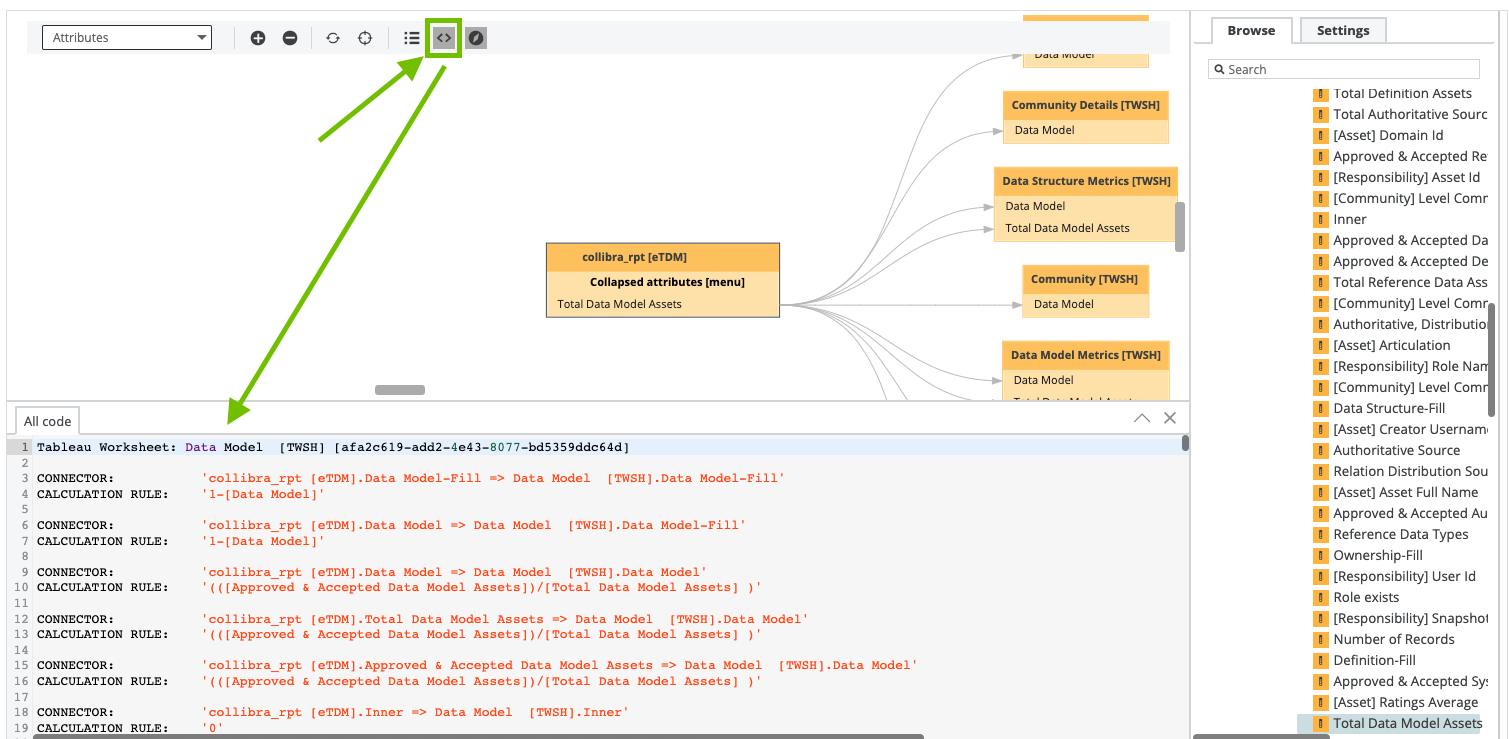Viewport: 1509px width, 739px height.
Task: Expand Collapsed attributes menu on collibra_rpt node
Action: 667,282
